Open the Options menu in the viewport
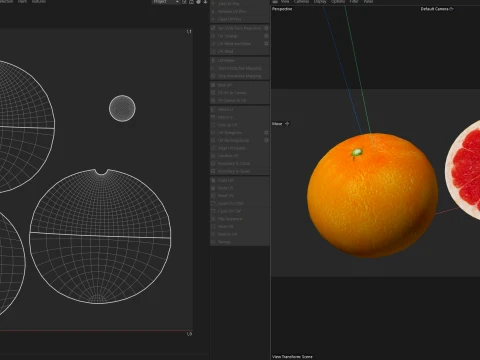This screenshot has width=480, height=360. pos(338,2)
